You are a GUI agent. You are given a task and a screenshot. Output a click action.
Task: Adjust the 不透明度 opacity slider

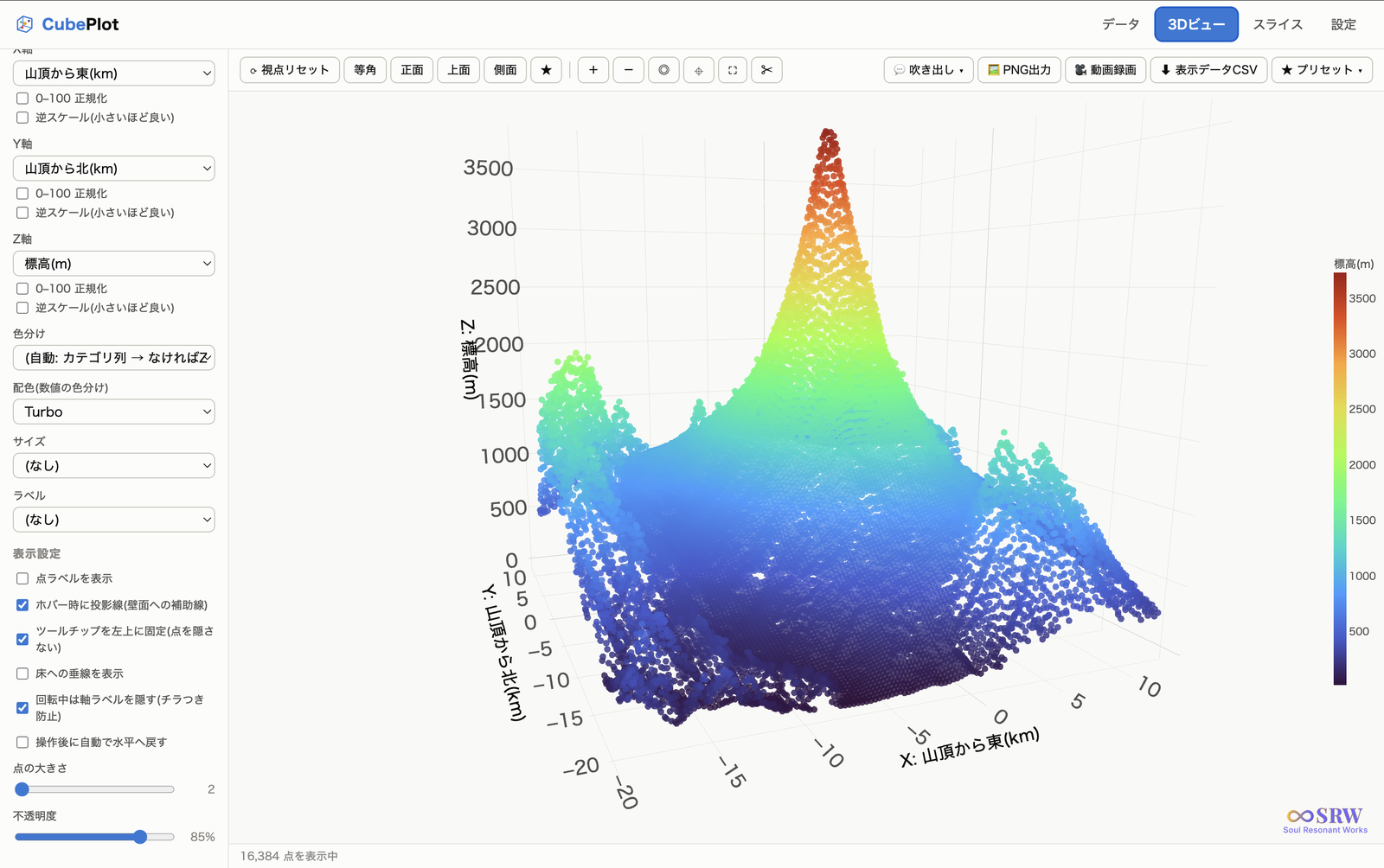94,837
